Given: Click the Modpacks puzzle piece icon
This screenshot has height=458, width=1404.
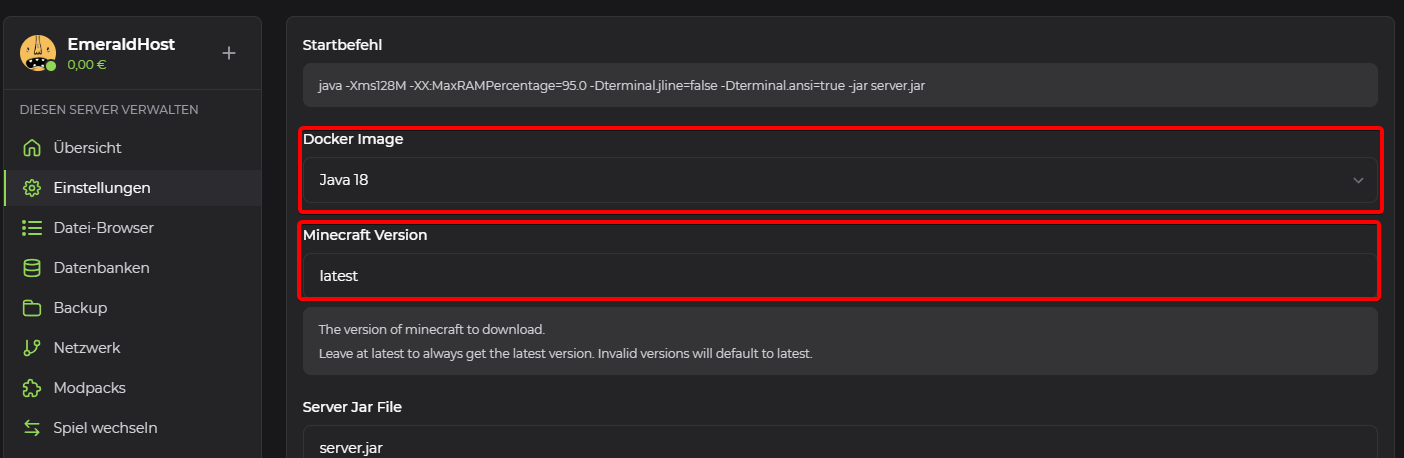Looking at the screenshot, I should click(x=32, y=388).
